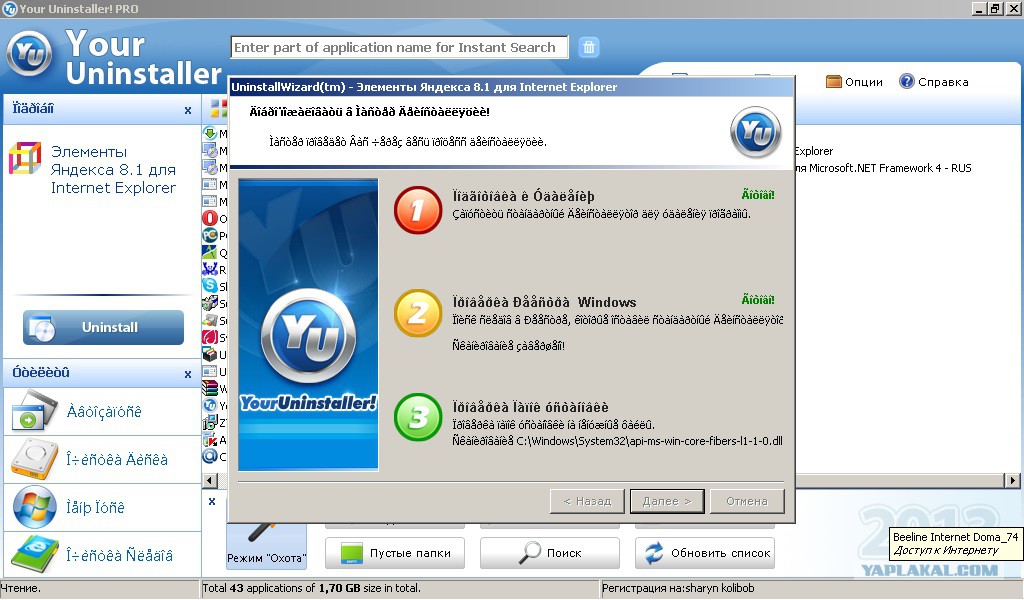Focus the Instant Search input field

(x=399, y=47)
